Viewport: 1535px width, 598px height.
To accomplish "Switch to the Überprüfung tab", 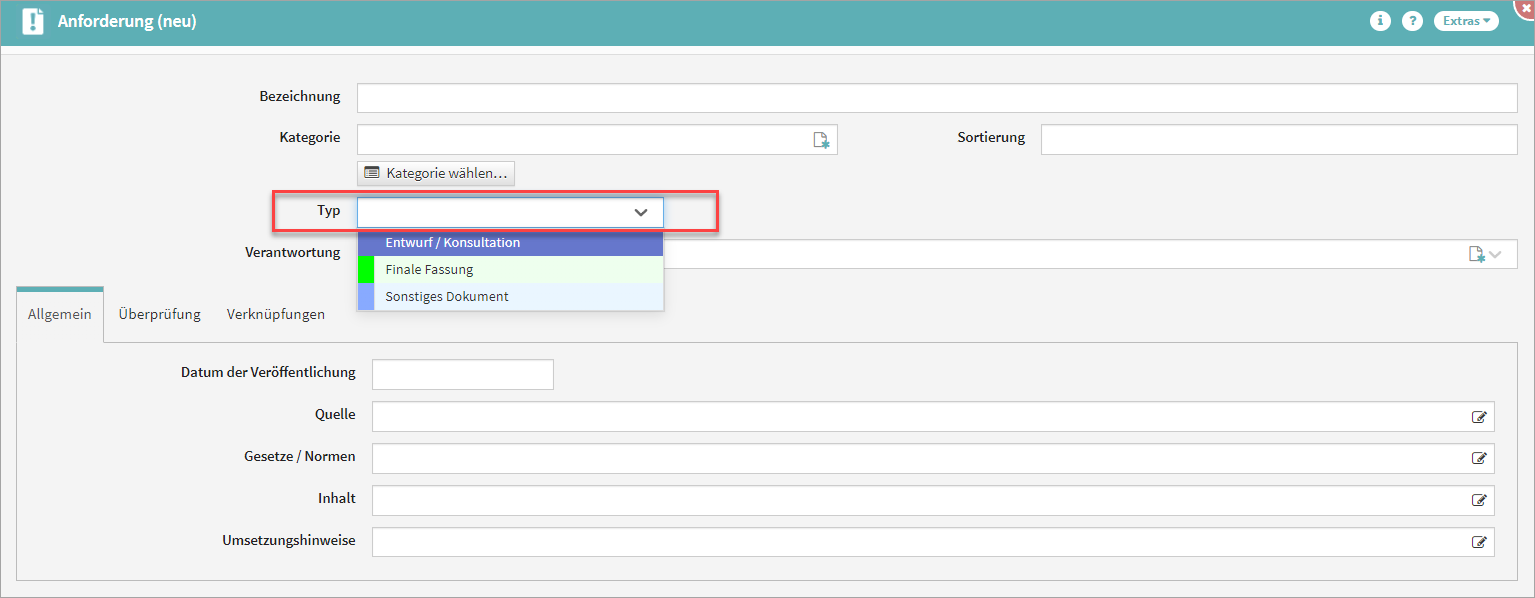I will (x=159, y=314).
